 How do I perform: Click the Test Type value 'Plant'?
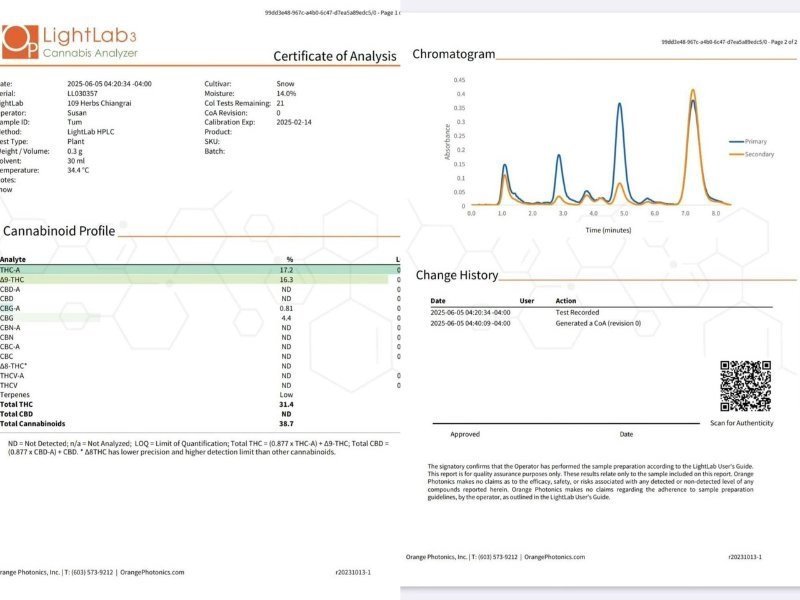[x=76, y=141]
